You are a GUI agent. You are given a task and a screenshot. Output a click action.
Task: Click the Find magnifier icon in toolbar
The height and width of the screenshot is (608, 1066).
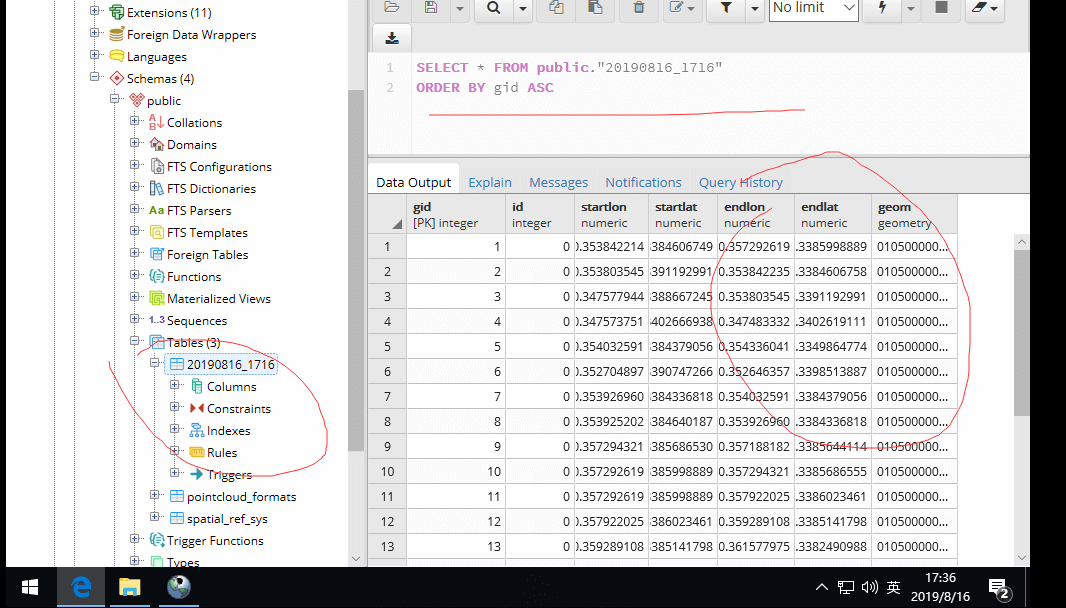pyautogui.click(x=493, y=8)
